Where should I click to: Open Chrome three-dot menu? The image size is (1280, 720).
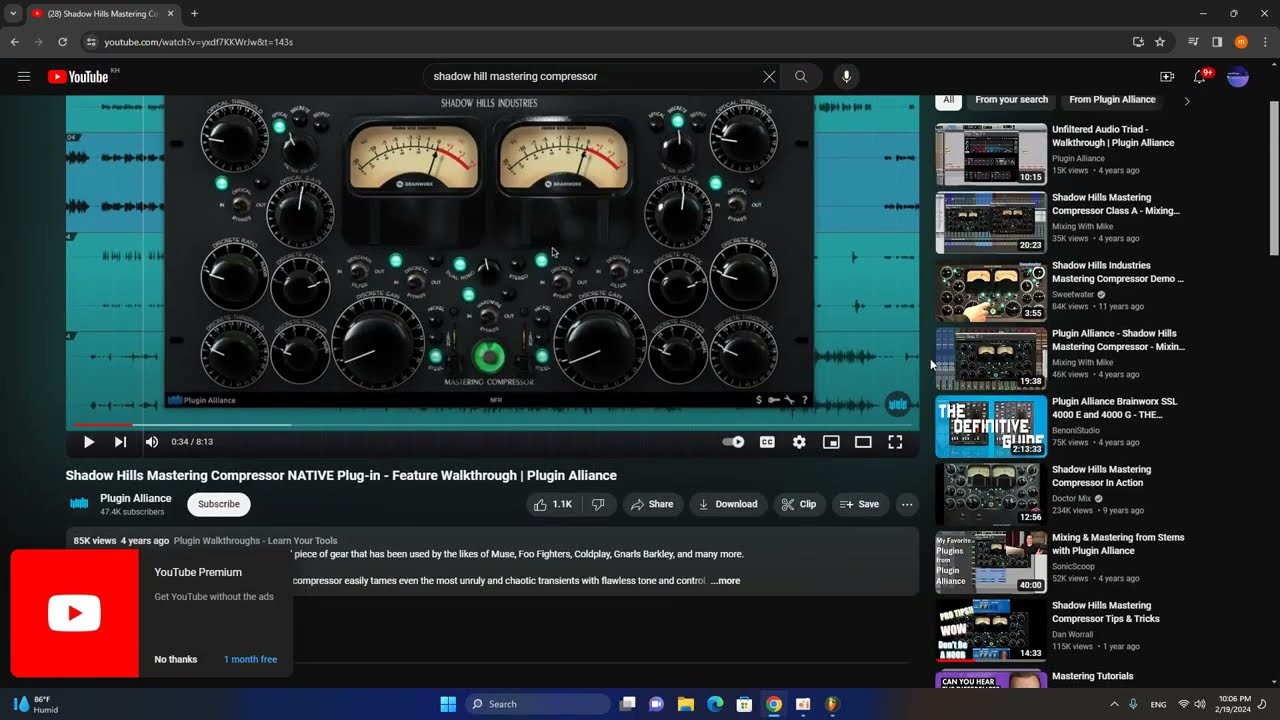point(1265,42)
